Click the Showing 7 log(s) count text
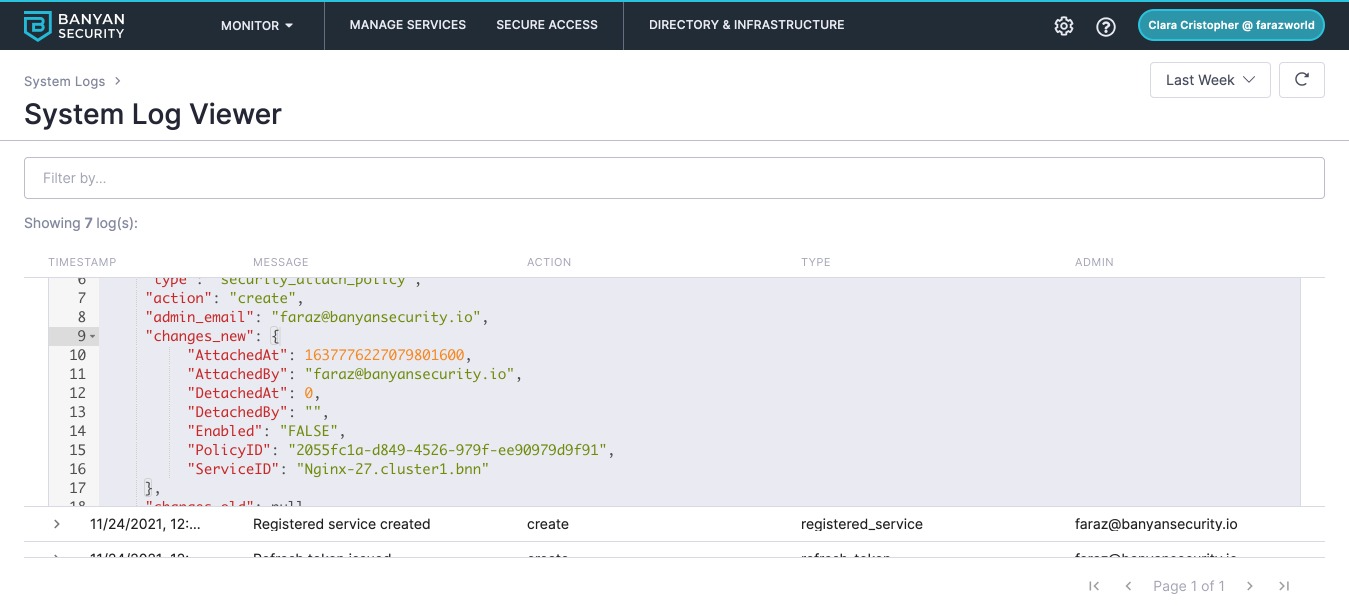The width and height of the screenshot is (1349, 613). (81, 223)
